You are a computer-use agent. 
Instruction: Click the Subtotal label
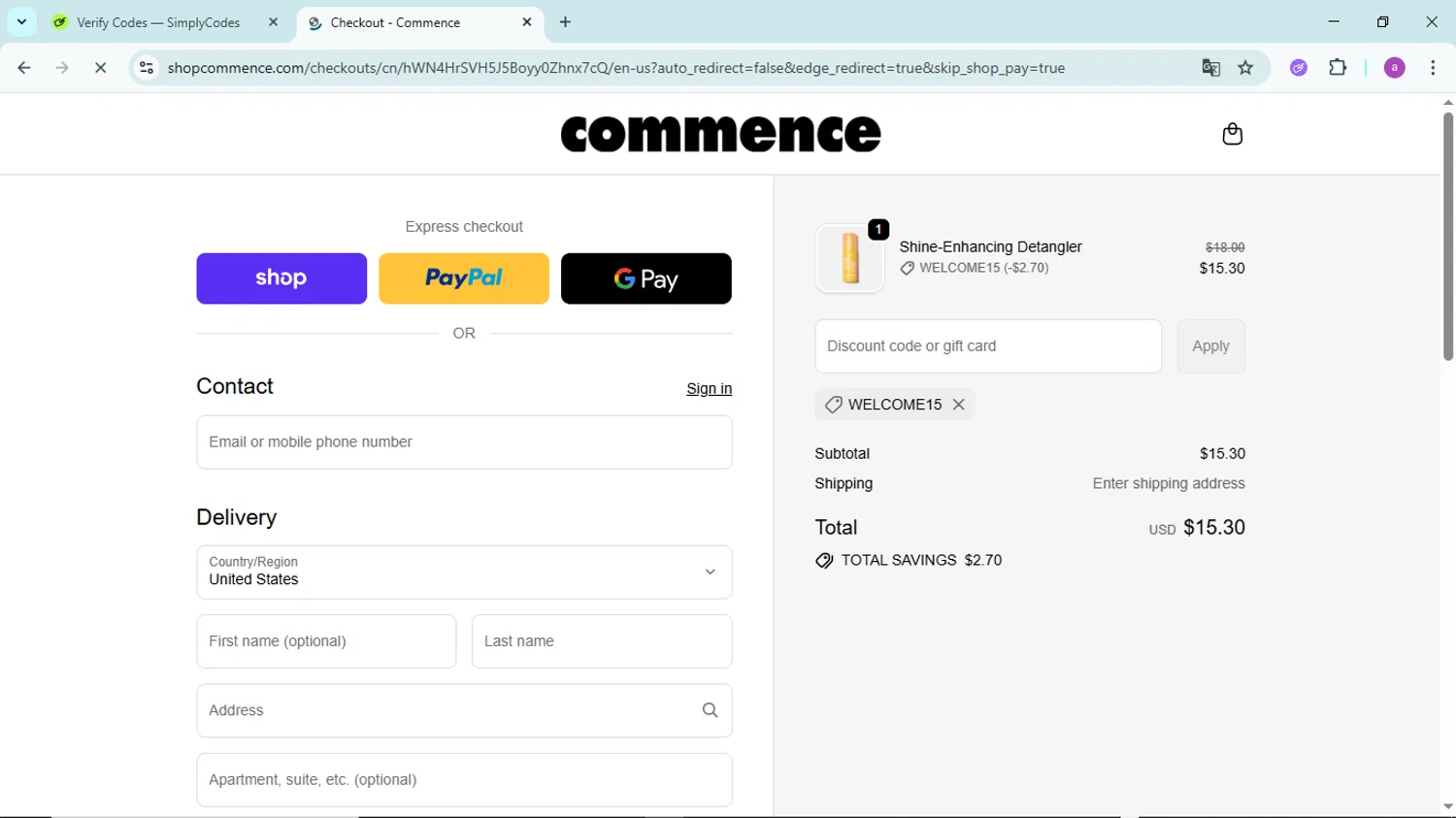click(843, 454)
